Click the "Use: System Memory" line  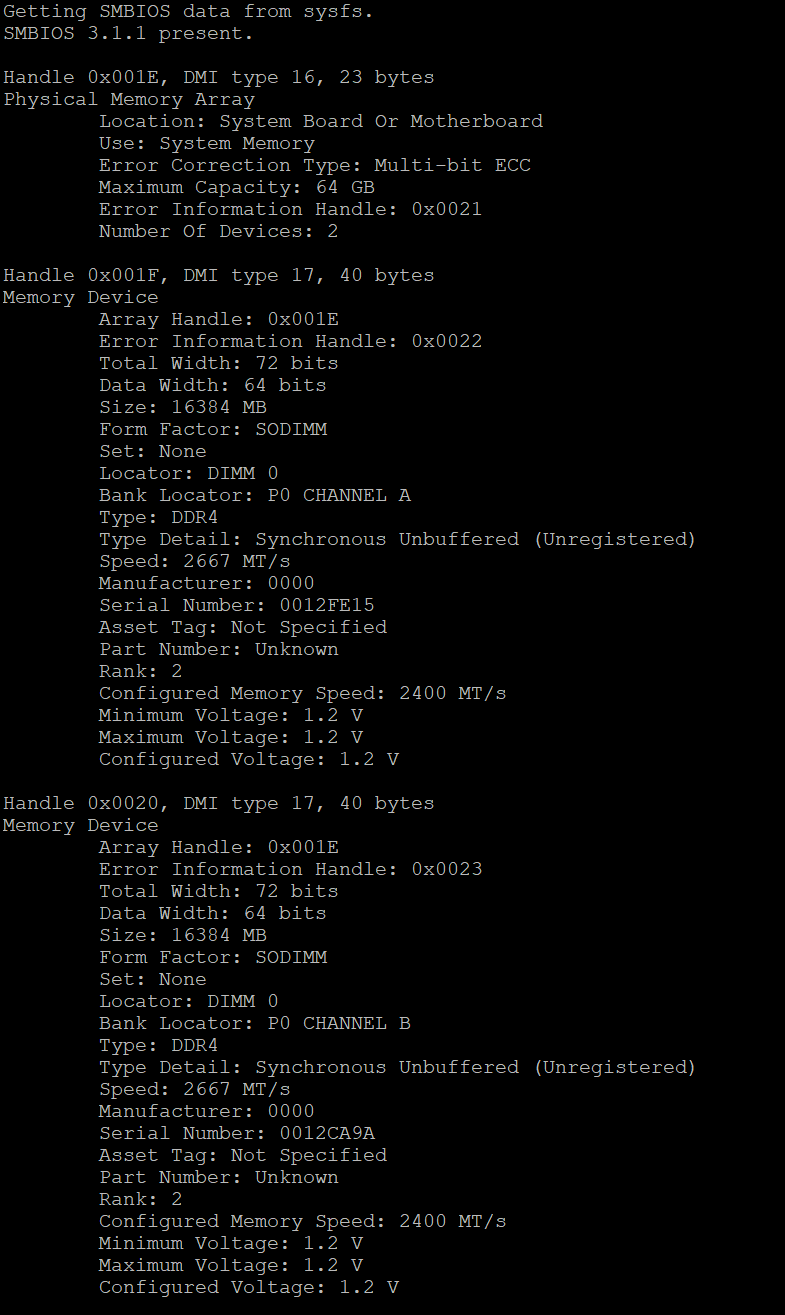(x=206, y=143)
